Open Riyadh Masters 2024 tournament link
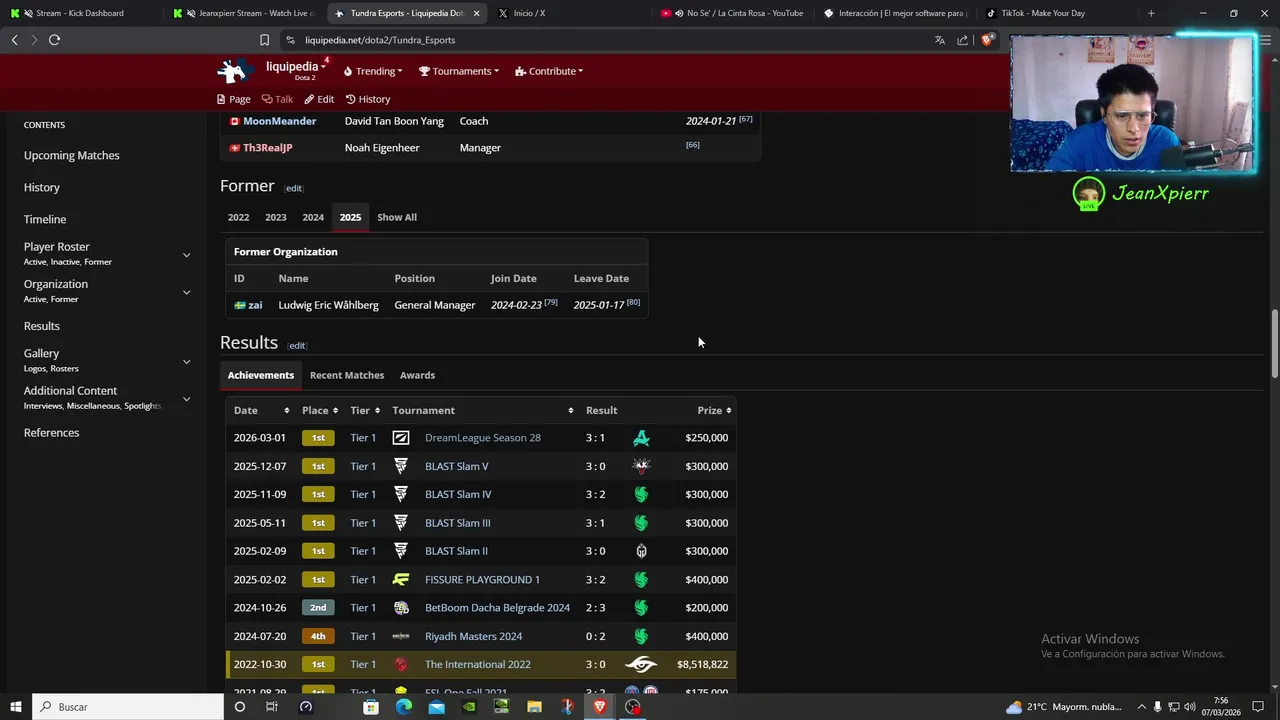The height and width of the screenshot is (720, 1280). click(473, 637)
